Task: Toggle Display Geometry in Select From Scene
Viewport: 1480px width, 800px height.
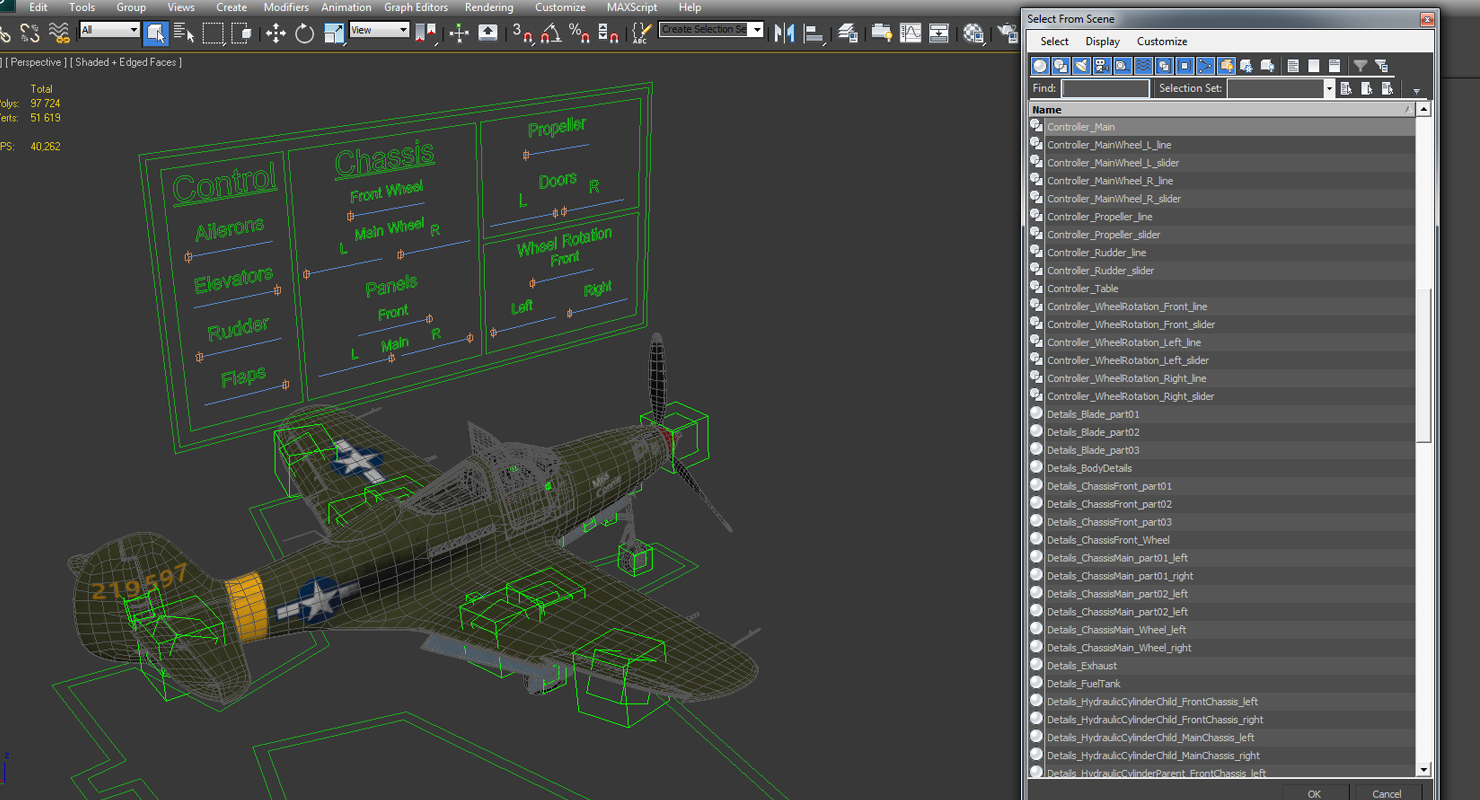Action: click(1040, 66)
